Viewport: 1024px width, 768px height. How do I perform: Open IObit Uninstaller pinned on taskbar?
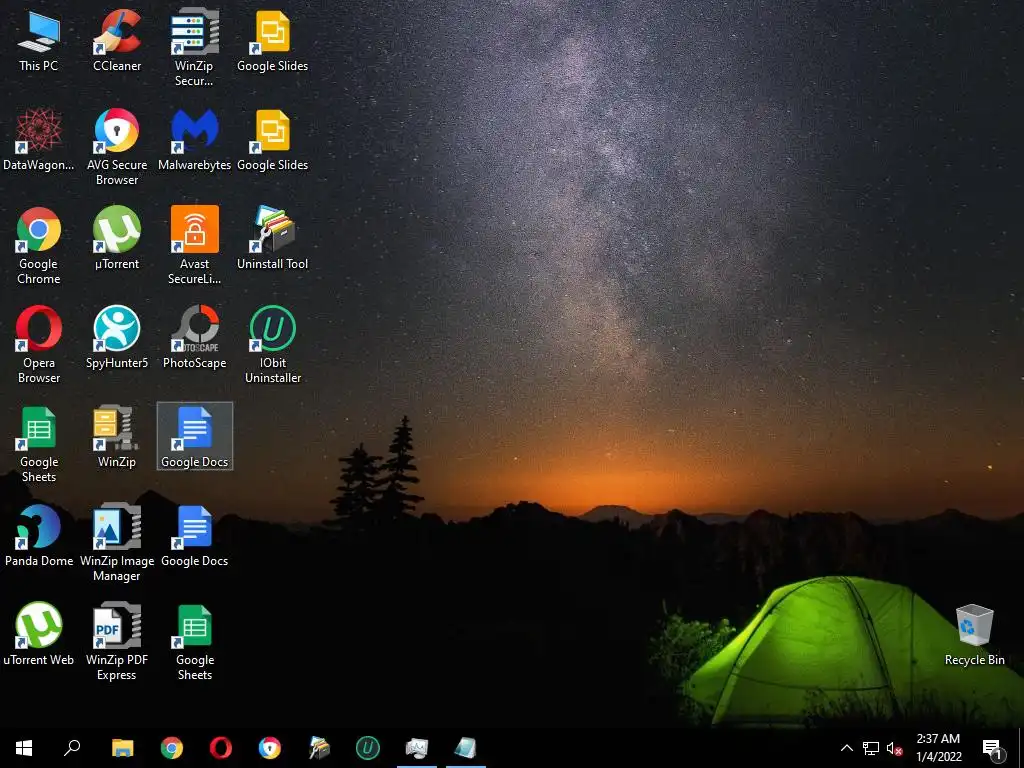pyautogui.click(x=368, y=748)
